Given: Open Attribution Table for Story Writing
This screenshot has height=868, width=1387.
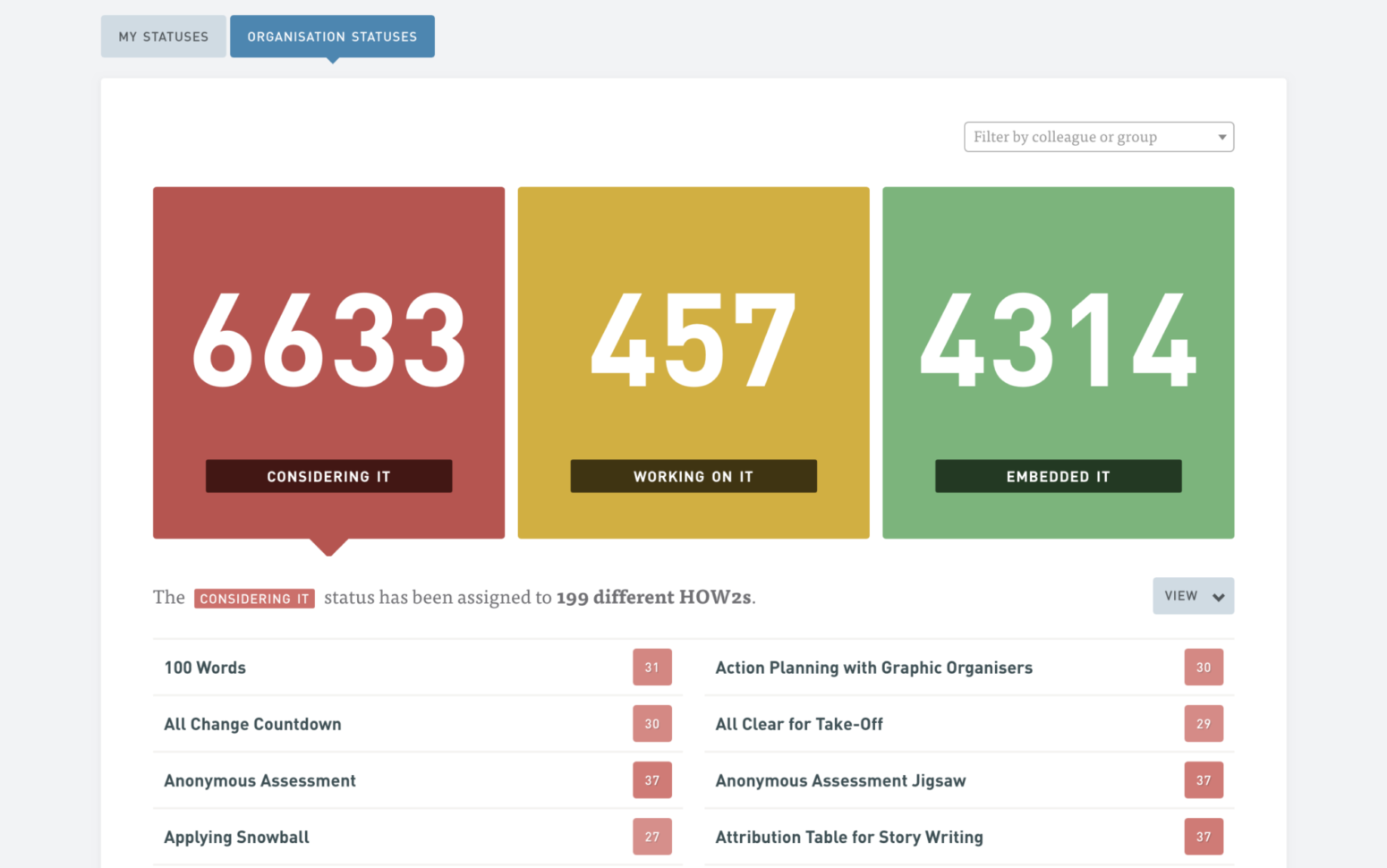Looking at the screenshot, I should 848,837.
